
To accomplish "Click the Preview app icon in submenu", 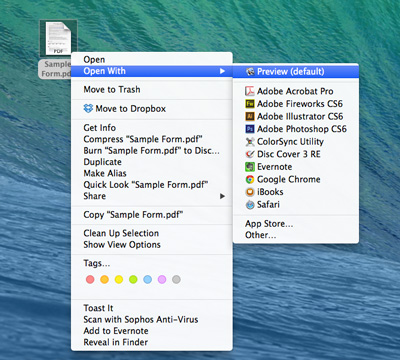I will [x=250, y=72].
